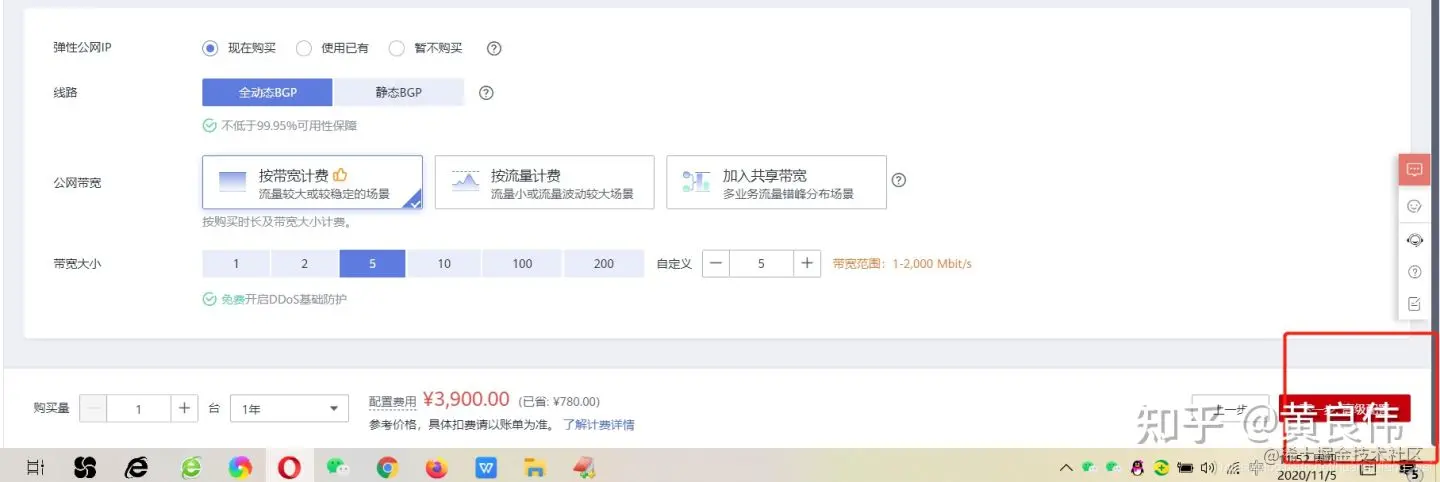Screen dimensions: 1440x482
Task: Choose the 全动态BGP line tab
Action: [x=268, y=92]
